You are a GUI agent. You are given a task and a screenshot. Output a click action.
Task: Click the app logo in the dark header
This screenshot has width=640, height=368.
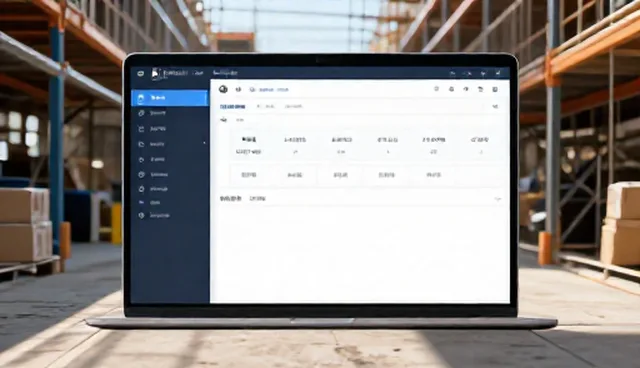pos(156,73)
